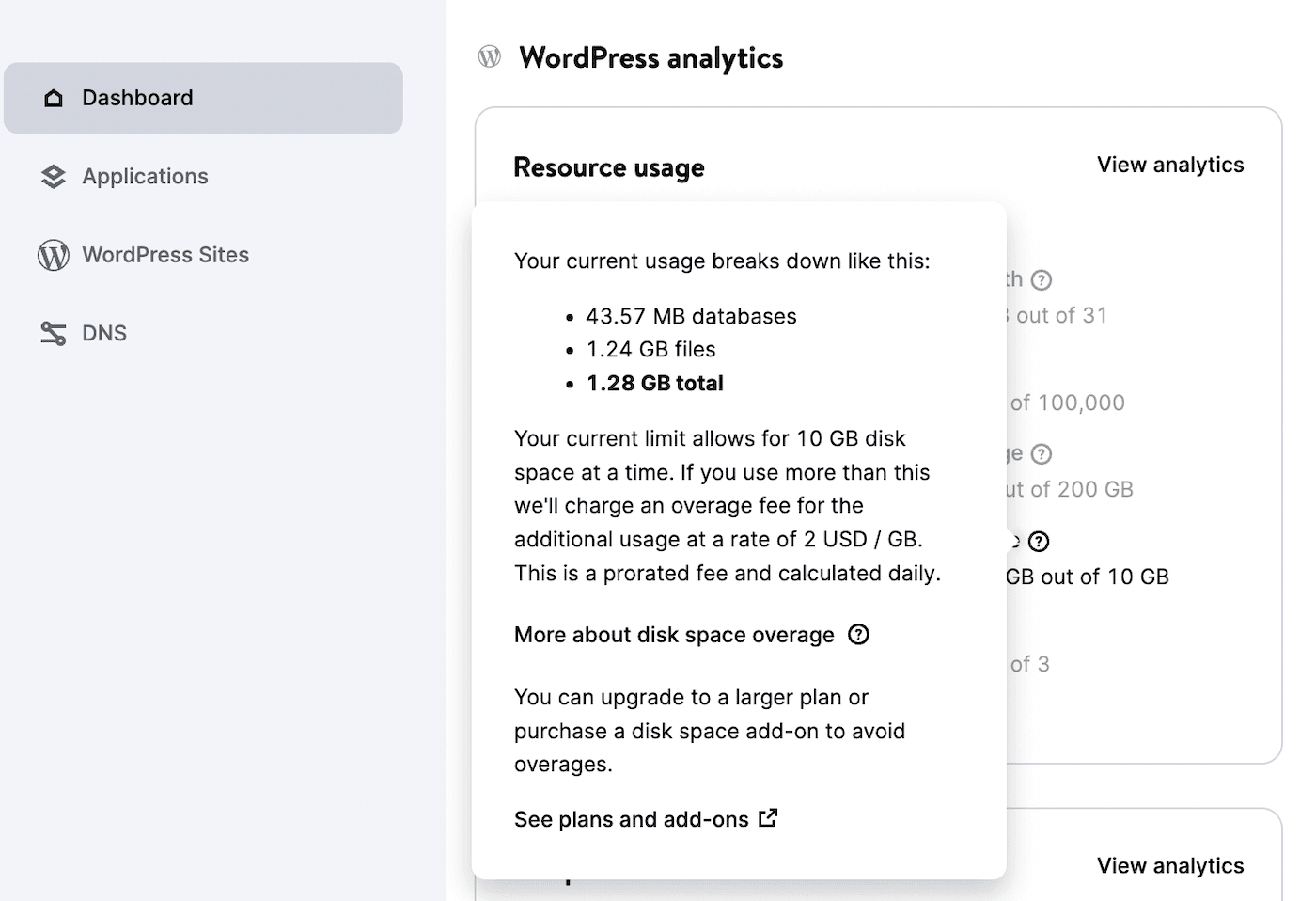This screenshot has width=1316, height=901.
Task: Click the help icon beside the 200 GB metric
Action: [x=1040, y=453]
